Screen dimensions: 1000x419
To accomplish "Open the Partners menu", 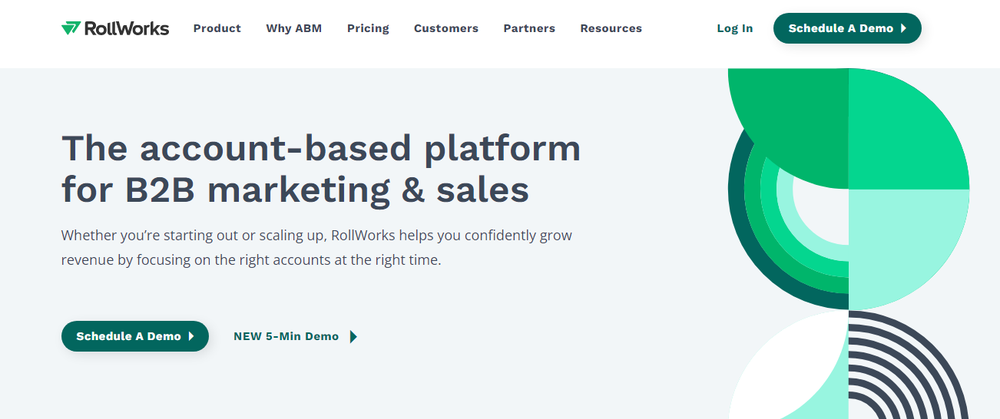I will click(x=529, y=28).
